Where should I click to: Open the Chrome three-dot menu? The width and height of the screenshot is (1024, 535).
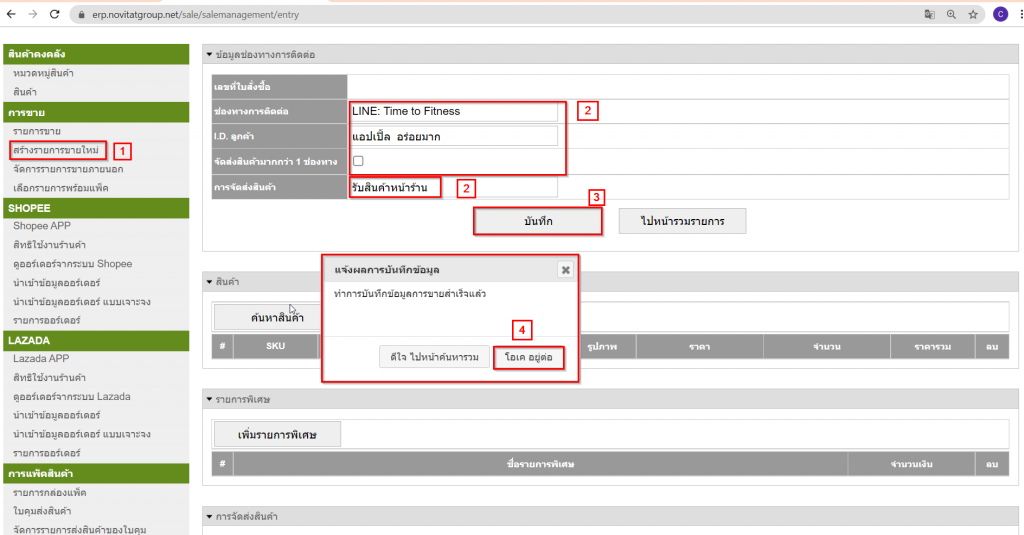click(x=1018, y=15)
